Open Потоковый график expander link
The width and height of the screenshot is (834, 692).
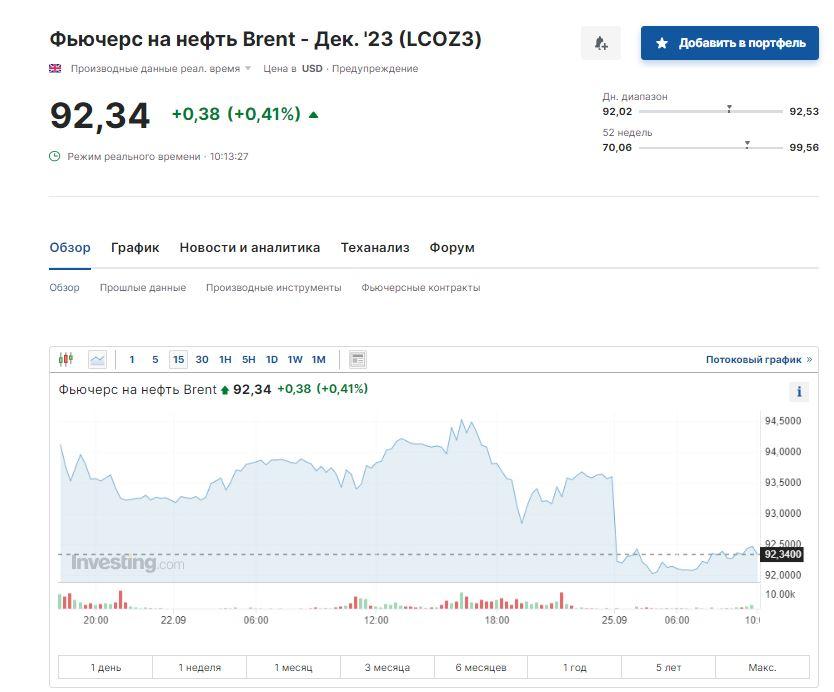click(759, 359)
